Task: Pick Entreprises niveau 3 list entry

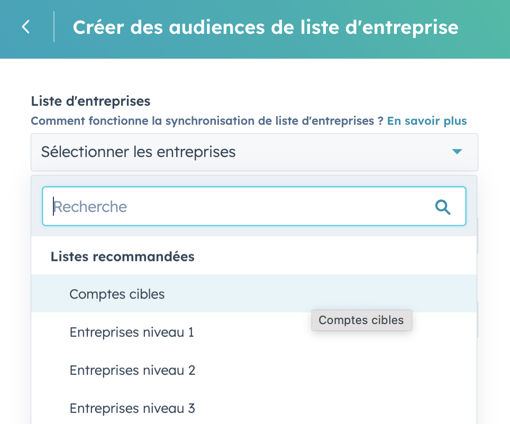Action: tap(254, 408)
